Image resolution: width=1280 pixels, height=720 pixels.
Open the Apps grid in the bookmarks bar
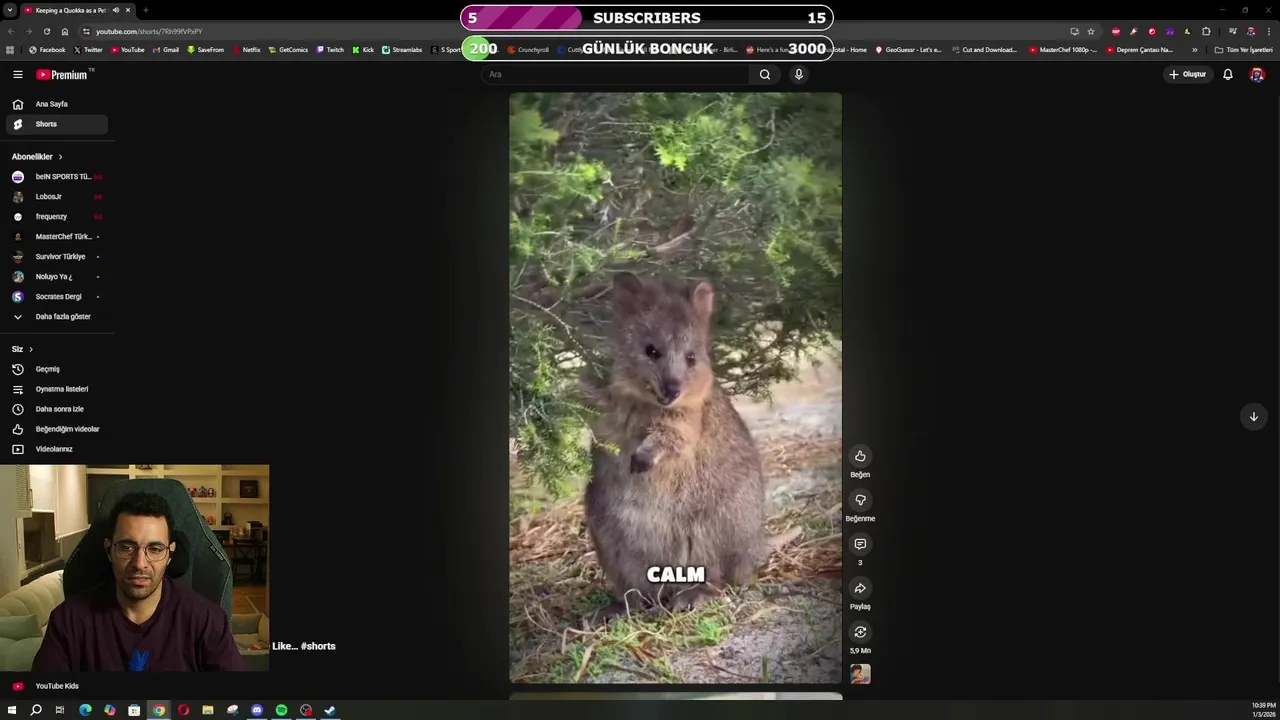coord(10,50)
